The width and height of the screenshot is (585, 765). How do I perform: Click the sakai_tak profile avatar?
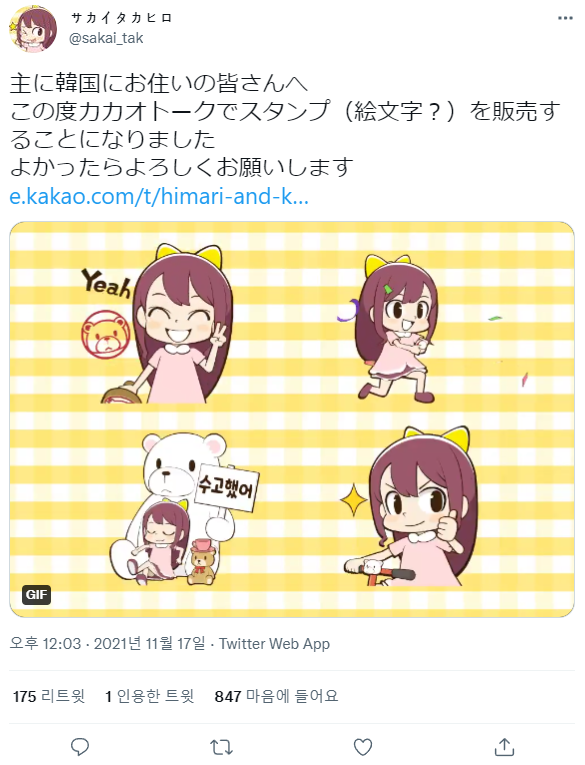tap(33, 29)
